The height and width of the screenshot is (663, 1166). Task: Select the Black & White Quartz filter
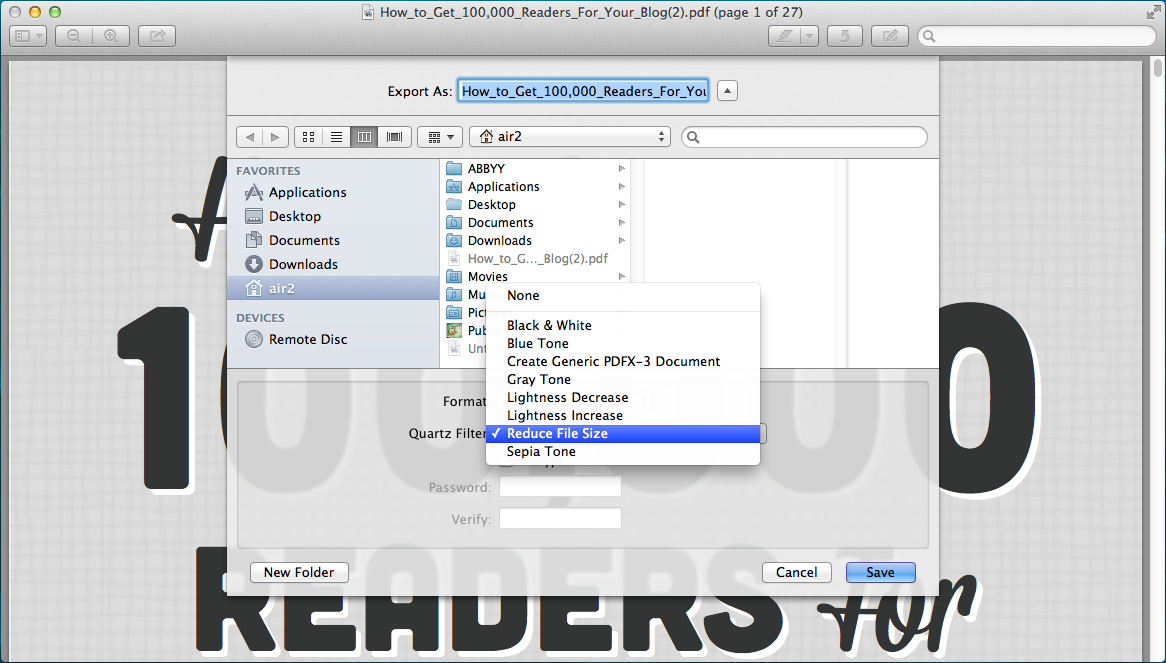(548, 324)
